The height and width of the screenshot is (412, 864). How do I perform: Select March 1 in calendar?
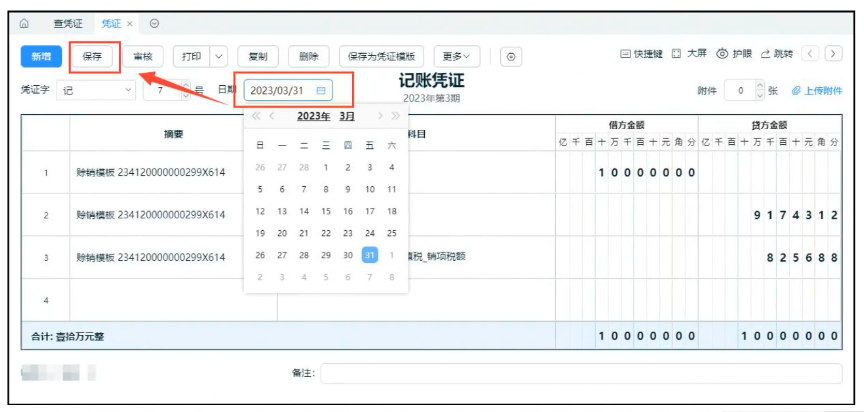[326, 167]
